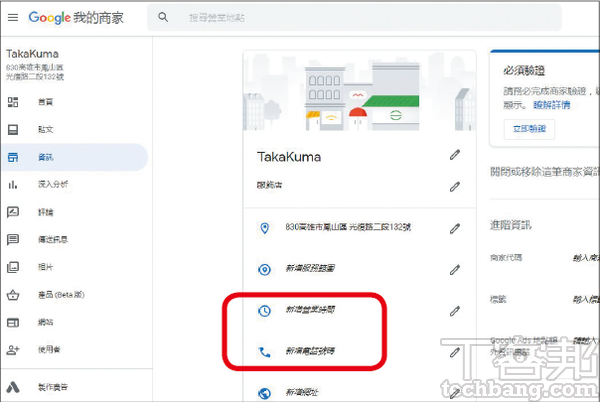Click the 資訊 storefront icon

pos(13,157)
